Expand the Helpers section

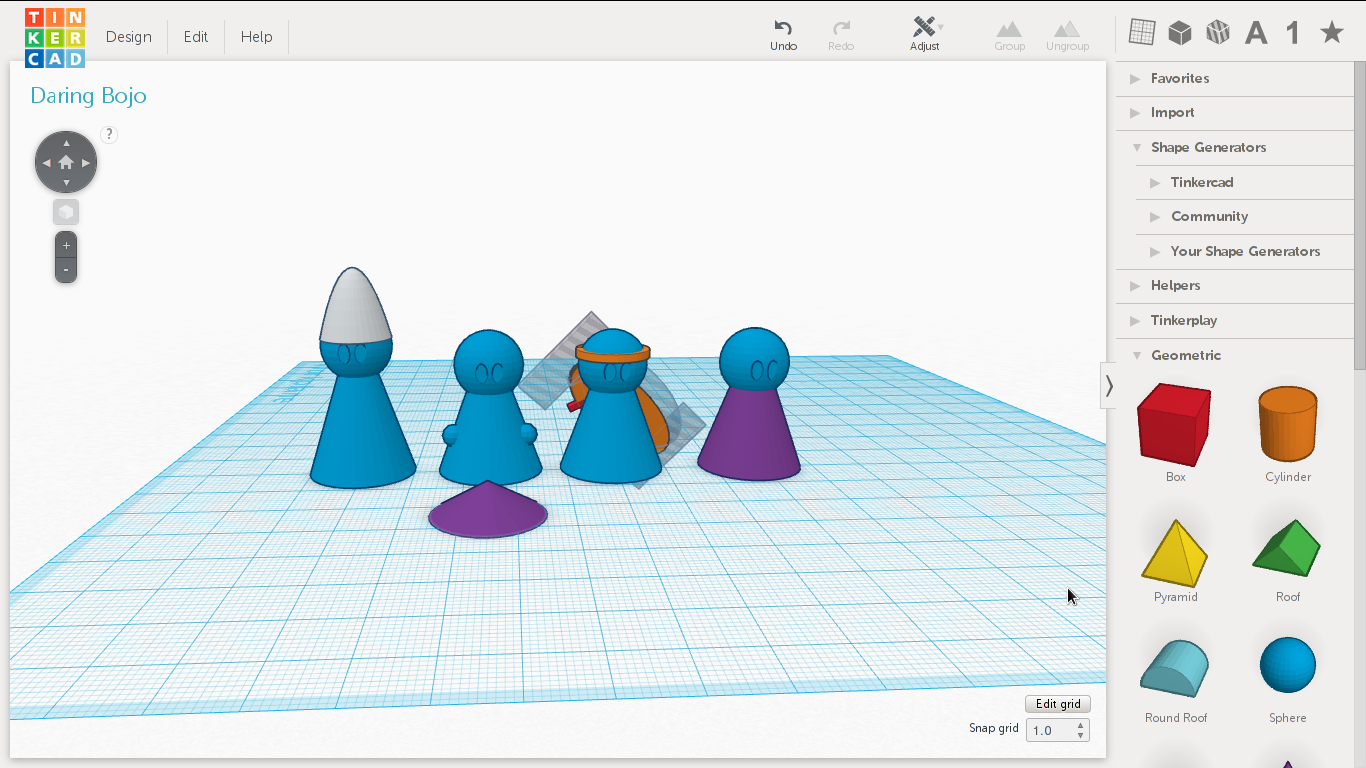click(x=1175, y=286)
